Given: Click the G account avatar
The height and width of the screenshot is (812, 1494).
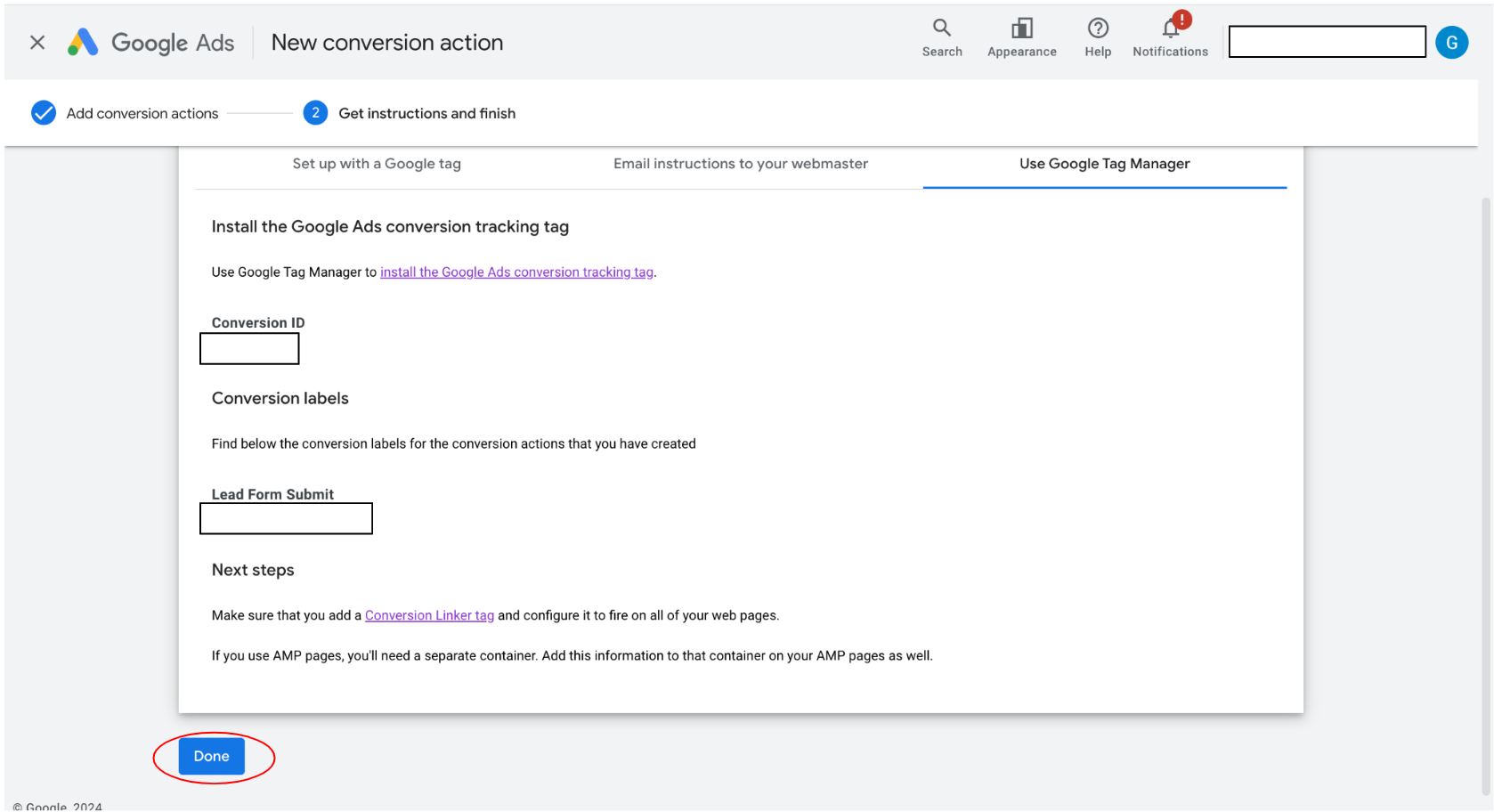Looking at the screenshot, I should point(1450,43).
